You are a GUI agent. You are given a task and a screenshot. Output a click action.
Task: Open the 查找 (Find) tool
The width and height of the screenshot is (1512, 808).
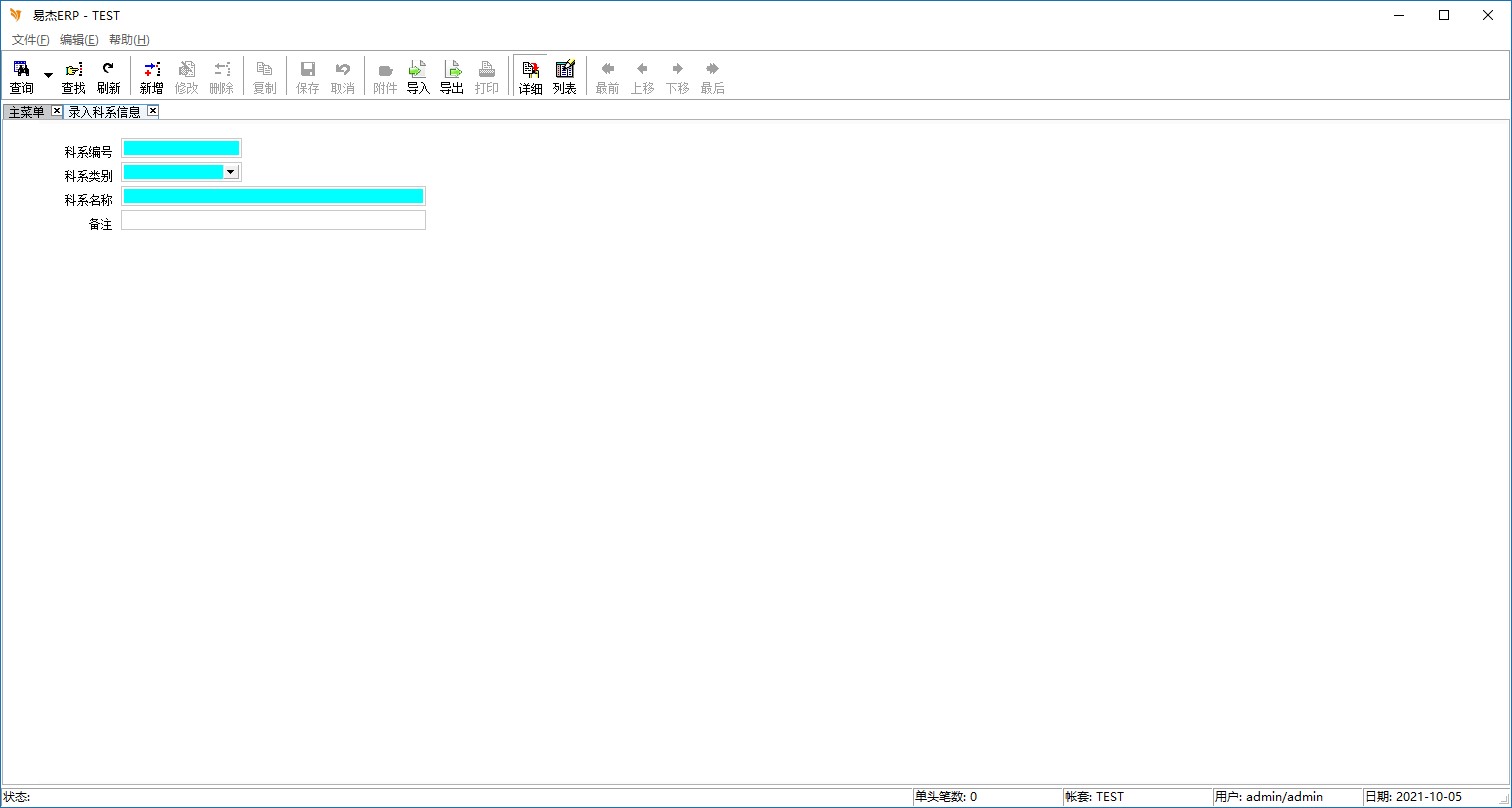tap(73, 76)
